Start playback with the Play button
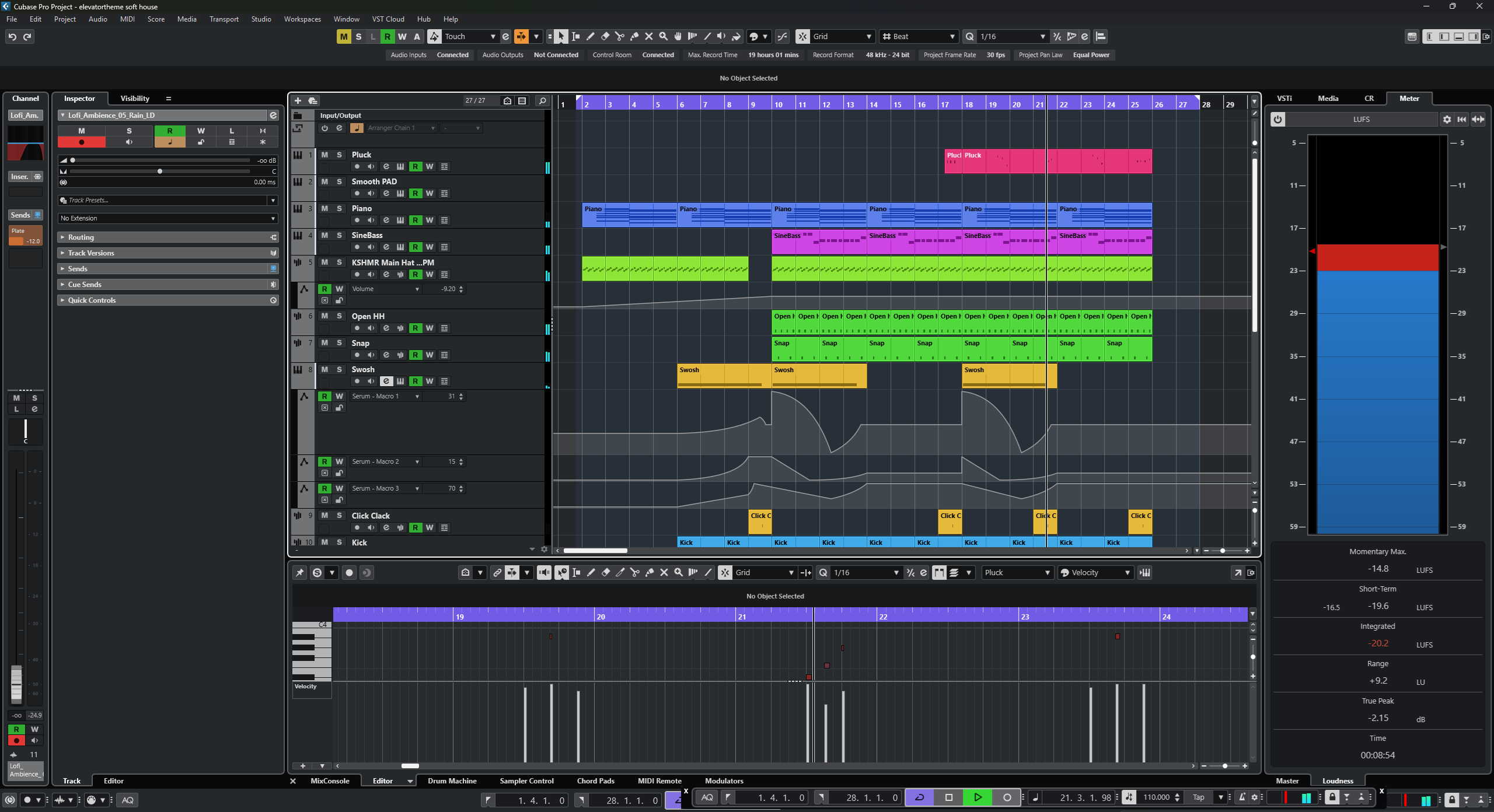Screen dimensions: 1494x812 [978, 797]
